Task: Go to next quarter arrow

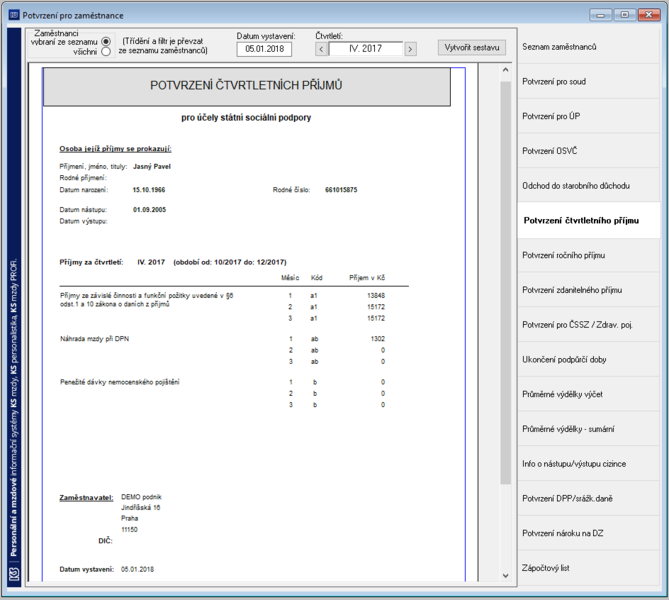Action: pyautogui.click(x=410, y=49)
